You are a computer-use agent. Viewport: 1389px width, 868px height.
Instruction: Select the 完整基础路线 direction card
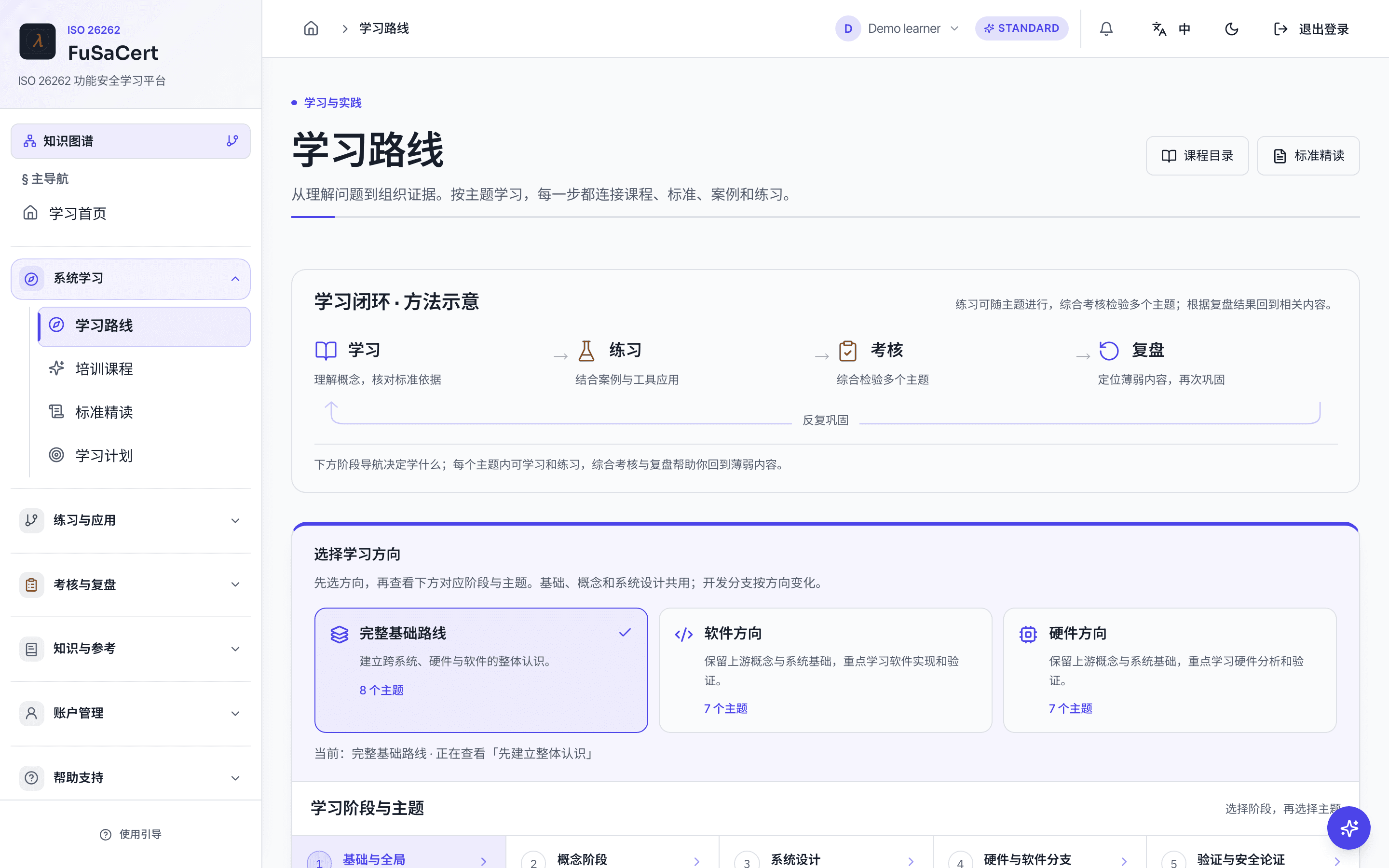coord(480,670)
